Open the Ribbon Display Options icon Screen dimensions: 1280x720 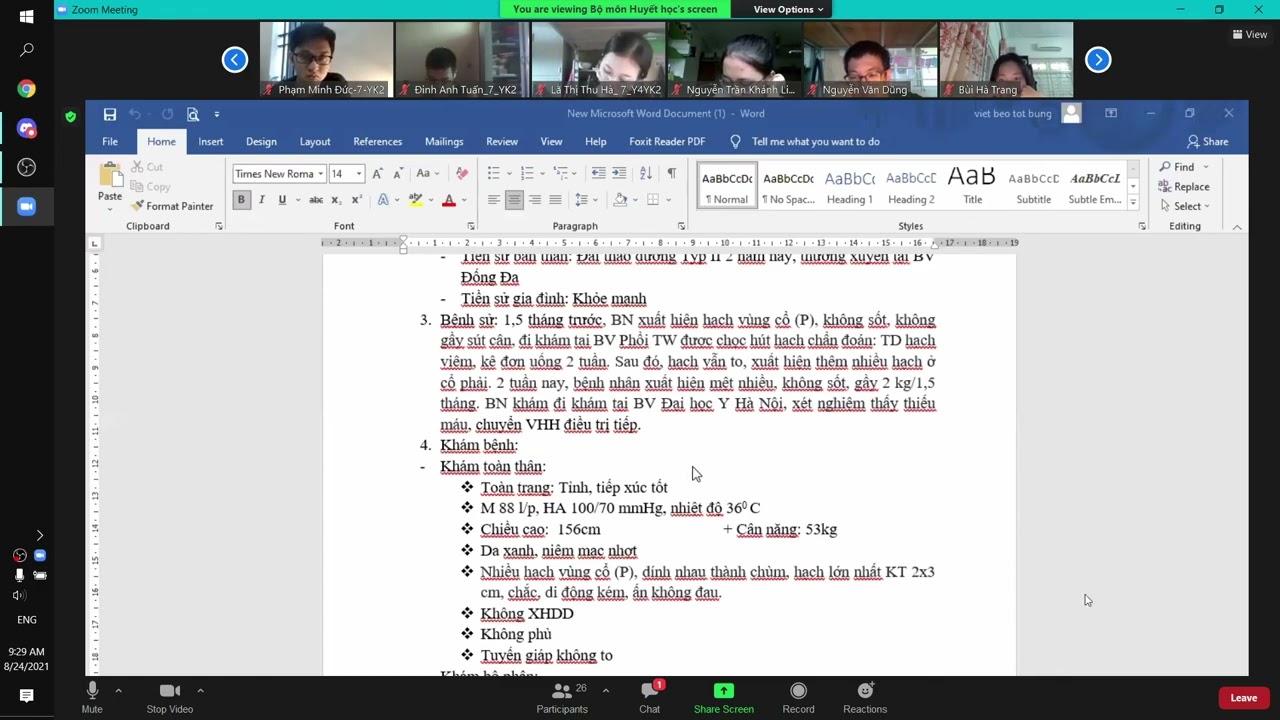(1110, 114)
